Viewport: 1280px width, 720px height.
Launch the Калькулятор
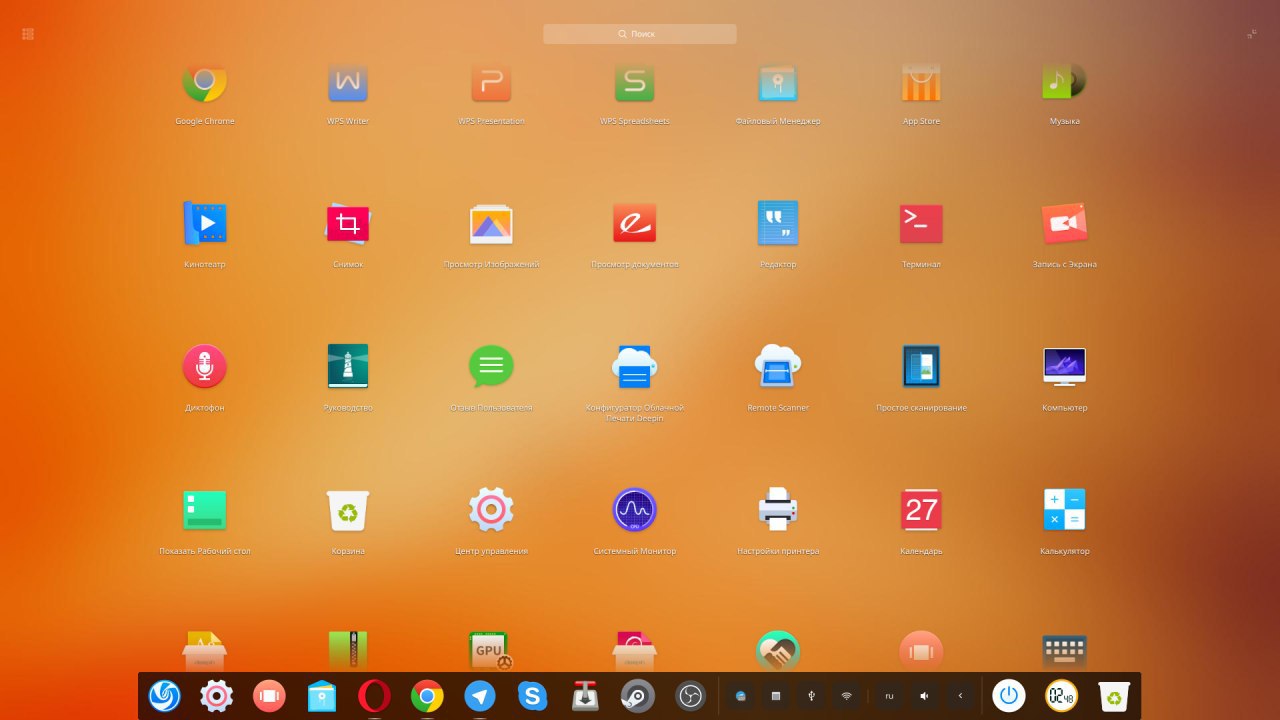pyautogui.click(x=1064, y=510)
